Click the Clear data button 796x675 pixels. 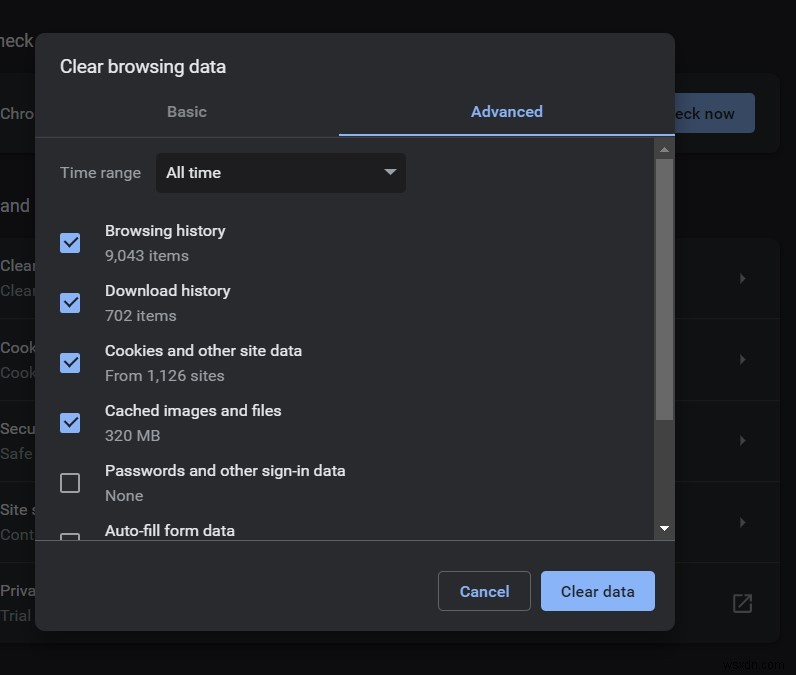pyautogui.click(x=597, y=591)
